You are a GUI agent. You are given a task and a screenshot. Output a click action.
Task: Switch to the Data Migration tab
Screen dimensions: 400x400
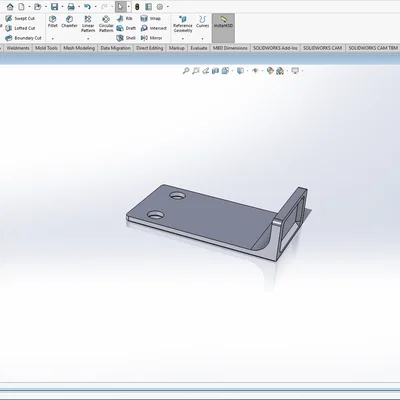(115, 48)
